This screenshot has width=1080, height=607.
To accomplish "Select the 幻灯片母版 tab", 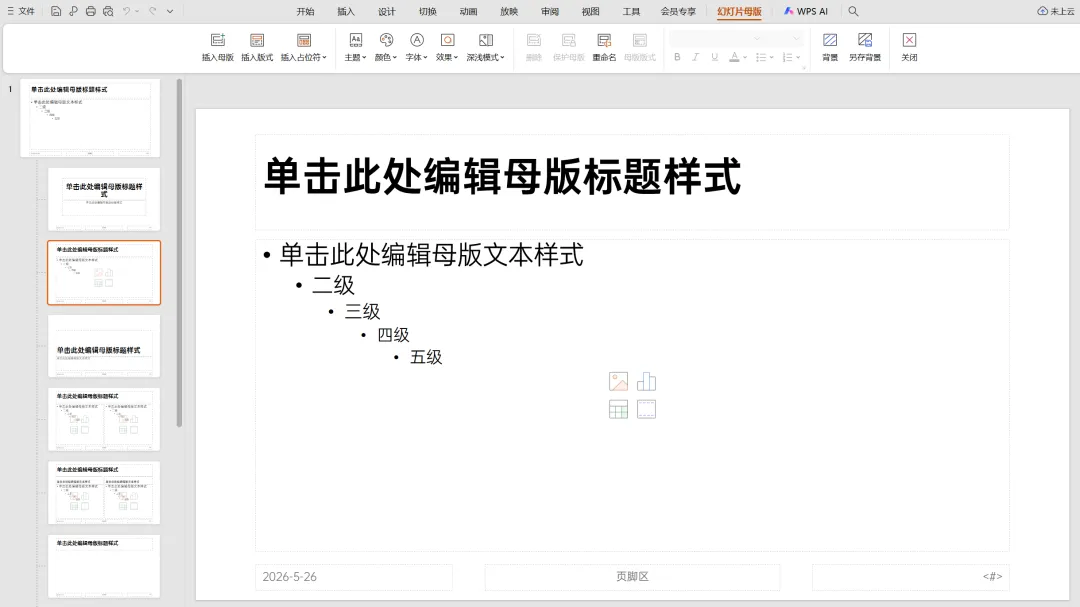I will coord(739,12).
